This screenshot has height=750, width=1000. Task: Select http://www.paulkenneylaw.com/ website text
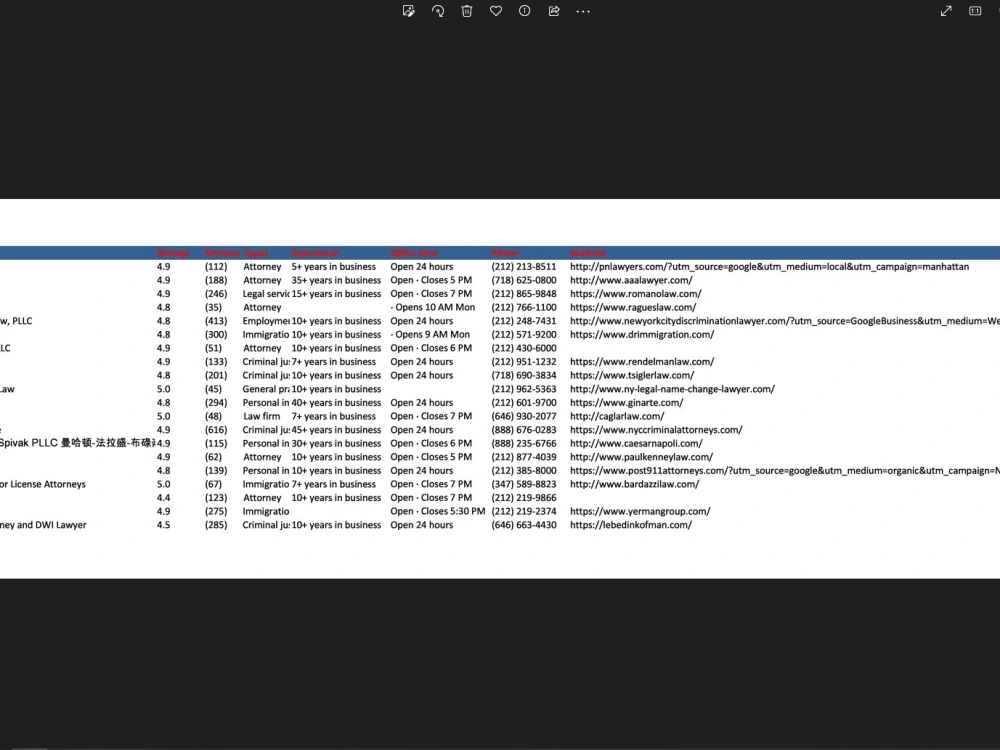tap(641, 457)
